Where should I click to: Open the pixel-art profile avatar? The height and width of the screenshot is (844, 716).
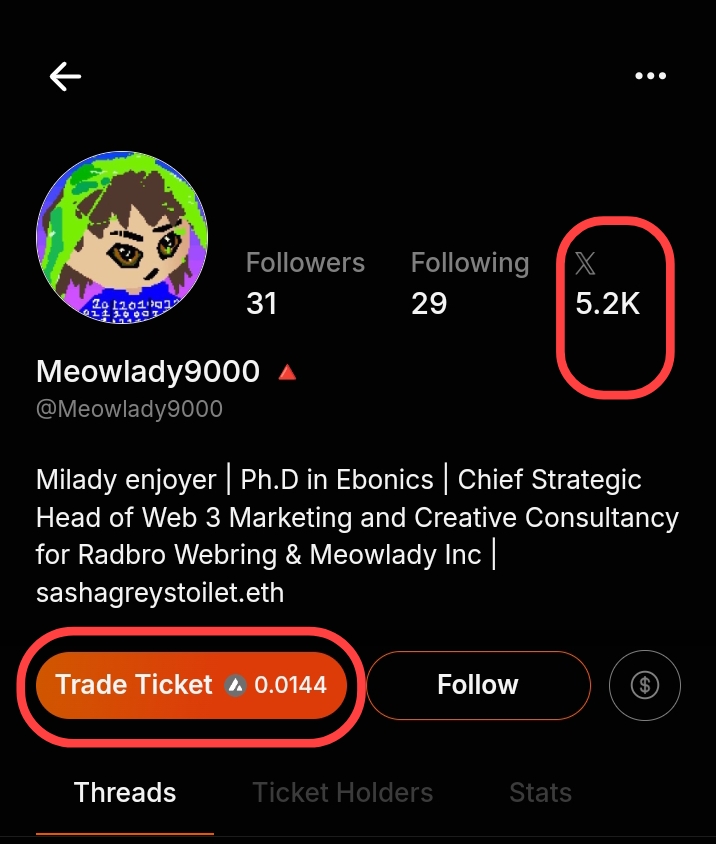click(122, 237)
